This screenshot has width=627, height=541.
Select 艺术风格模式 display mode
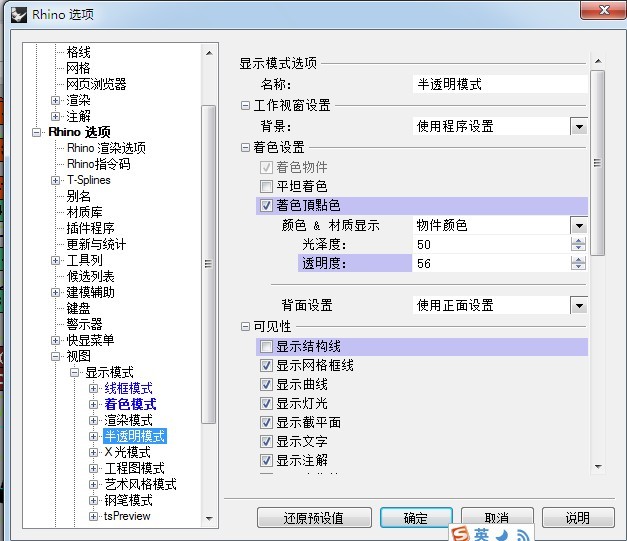point(140,484)
